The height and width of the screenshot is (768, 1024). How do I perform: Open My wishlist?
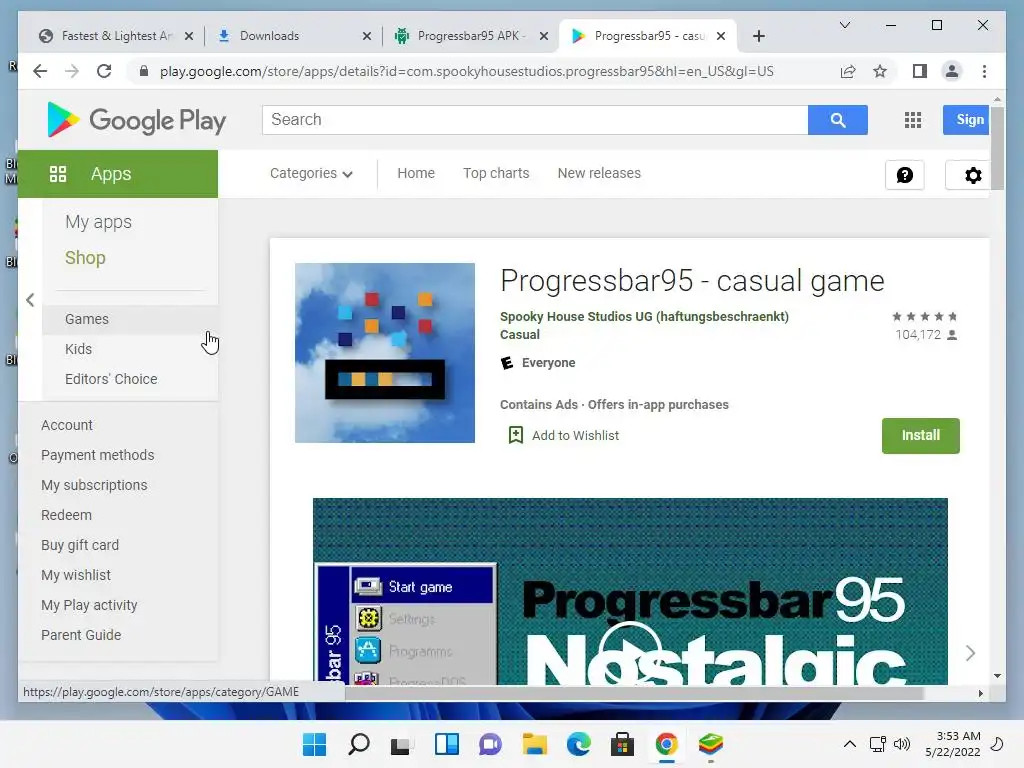coord(76,575)
